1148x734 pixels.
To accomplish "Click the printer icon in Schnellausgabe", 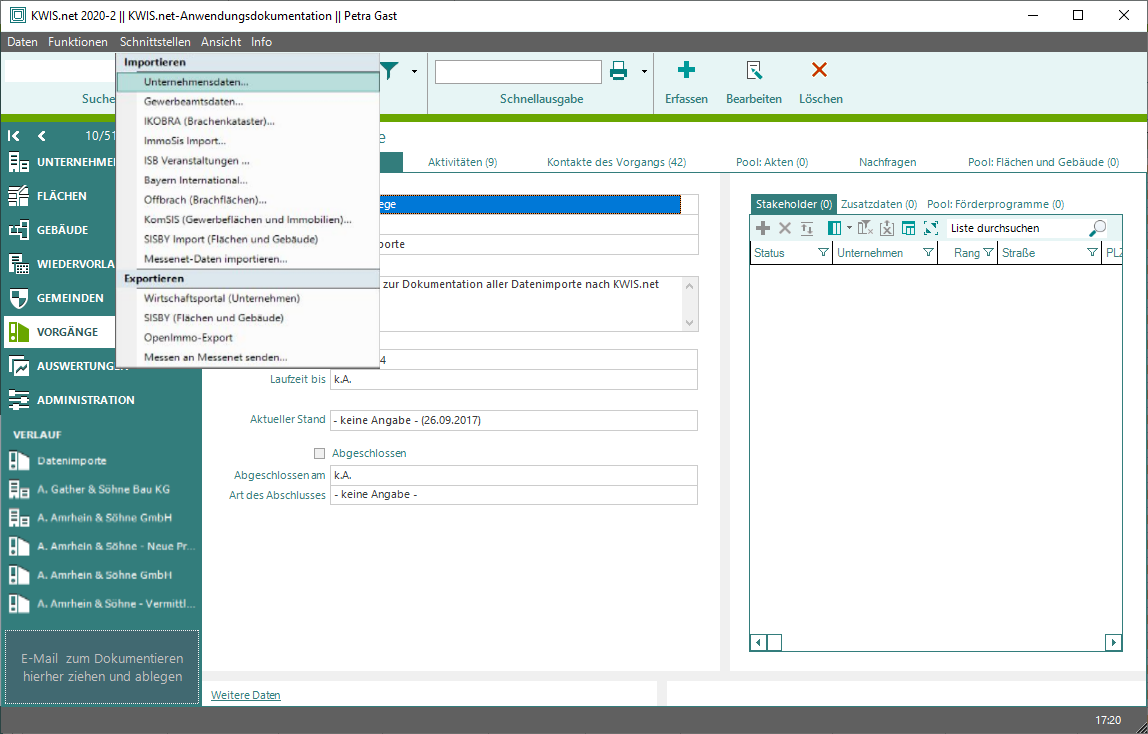I will [619, 71].
